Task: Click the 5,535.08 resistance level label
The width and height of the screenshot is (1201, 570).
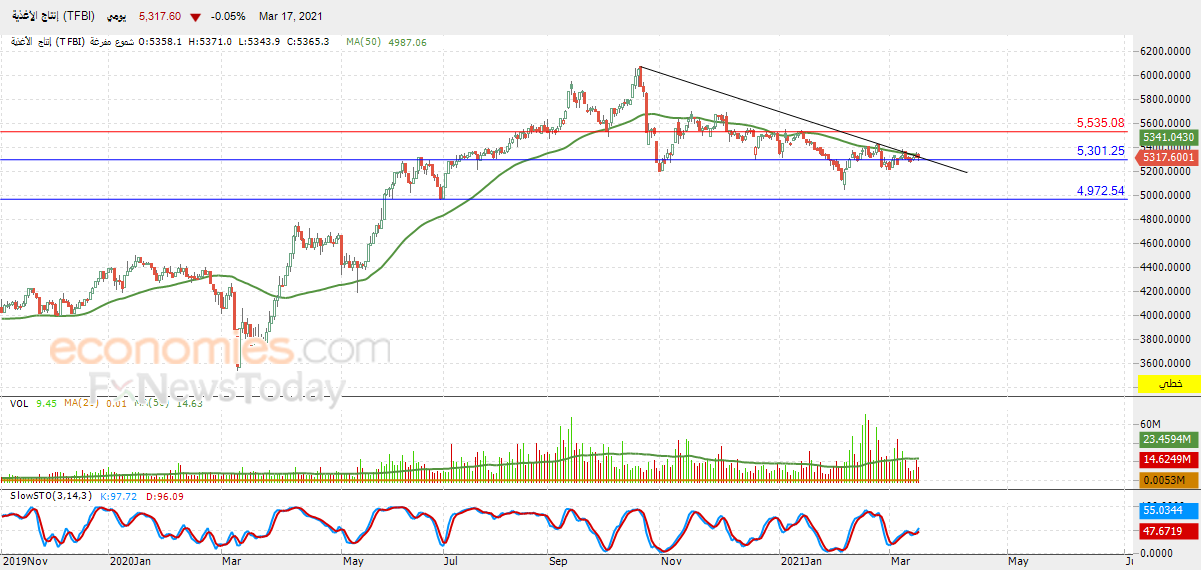Action: pyautogui.click(x=1101, y=123)
